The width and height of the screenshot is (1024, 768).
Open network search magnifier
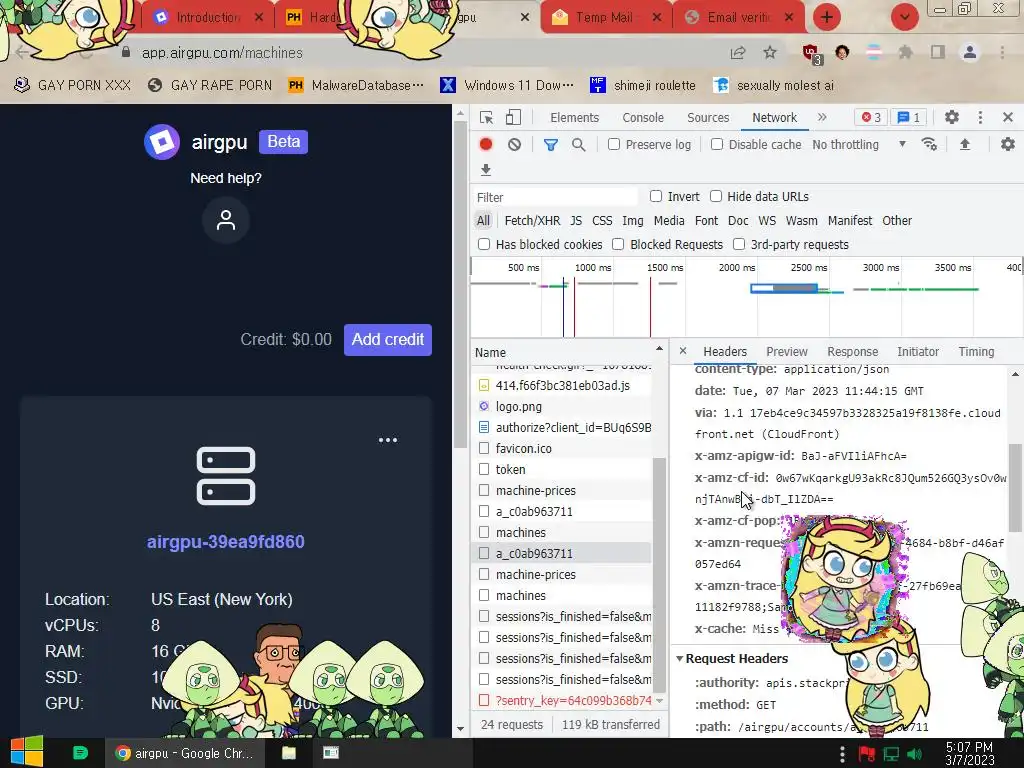click(579, 144)
